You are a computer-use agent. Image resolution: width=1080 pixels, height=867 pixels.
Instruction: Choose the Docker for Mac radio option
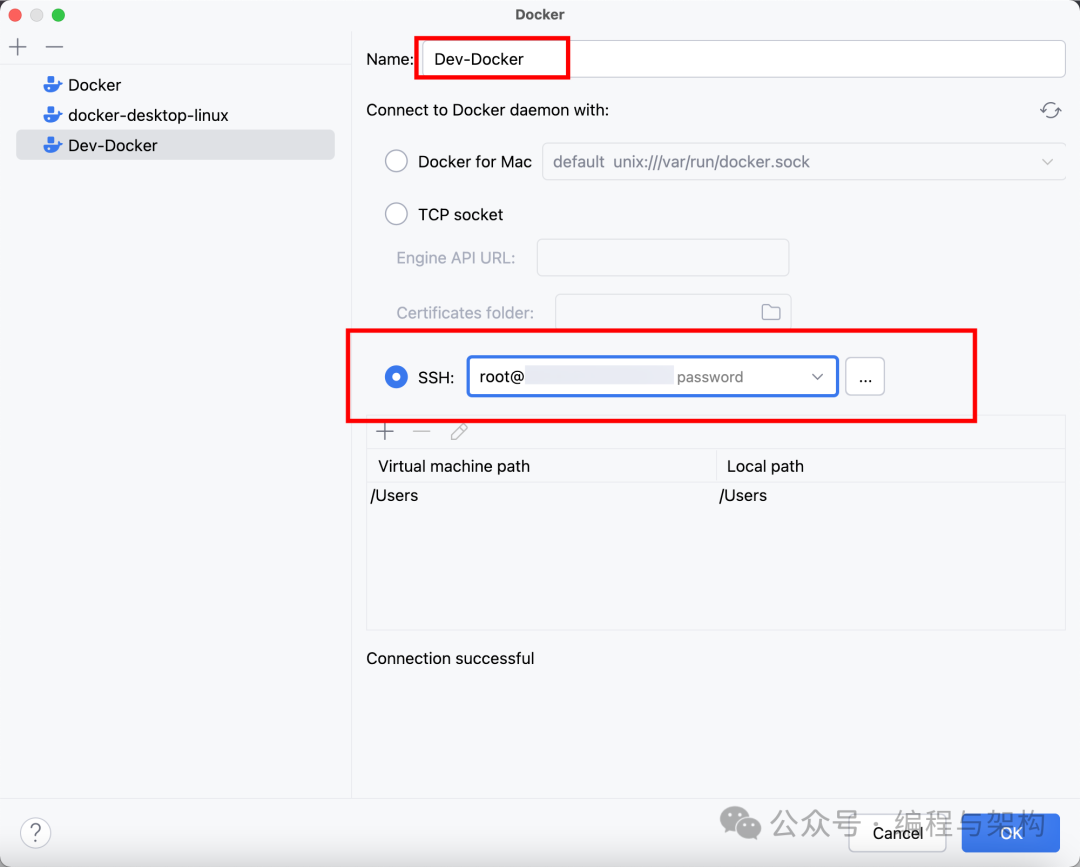click(x=396, y=162)
